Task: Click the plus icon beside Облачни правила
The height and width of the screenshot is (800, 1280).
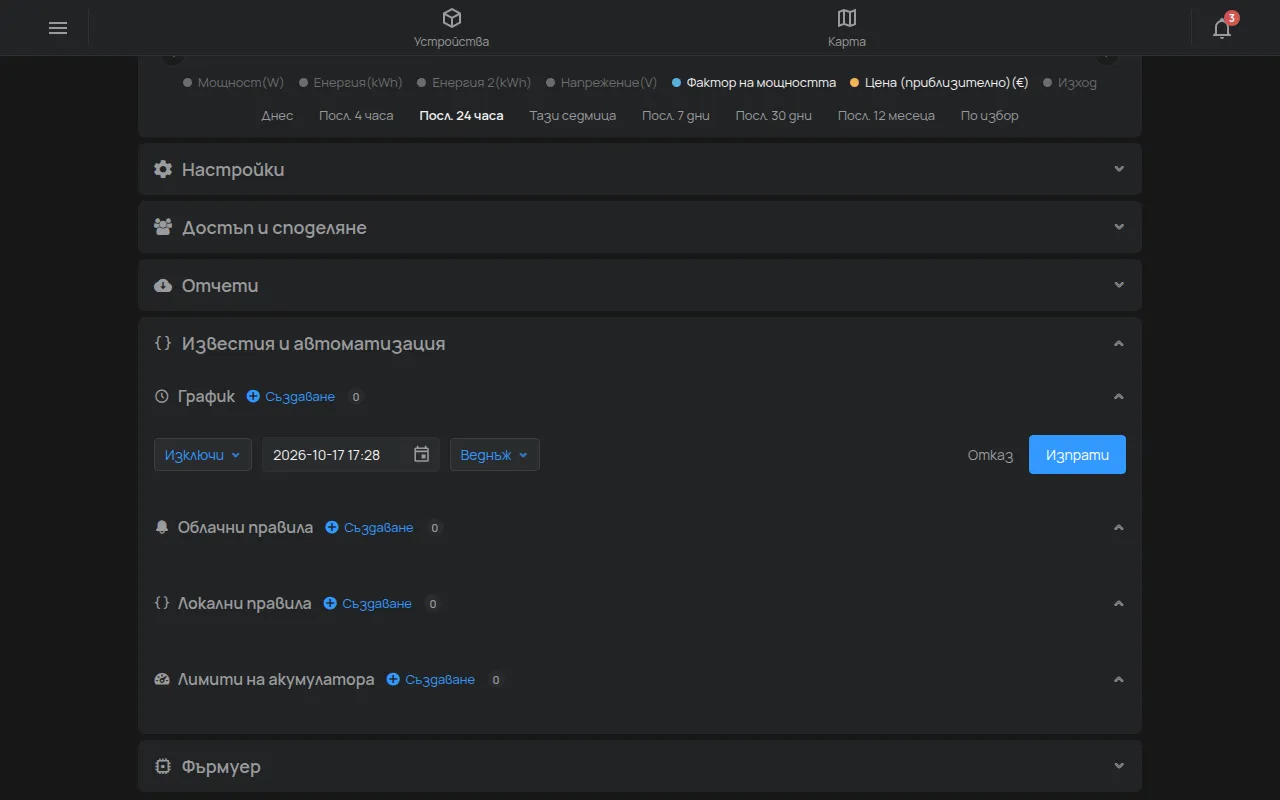Action: 332,528
